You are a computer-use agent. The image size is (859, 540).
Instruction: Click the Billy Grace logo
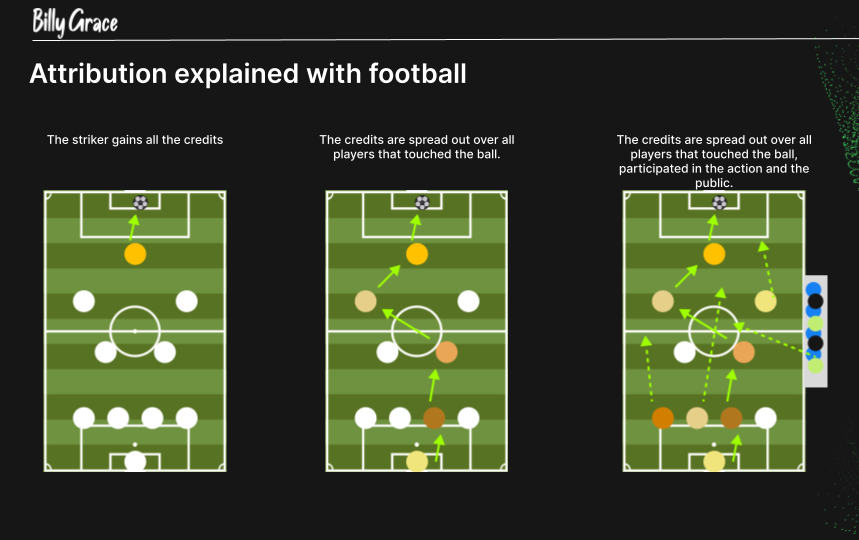click(x=74, y=21)
